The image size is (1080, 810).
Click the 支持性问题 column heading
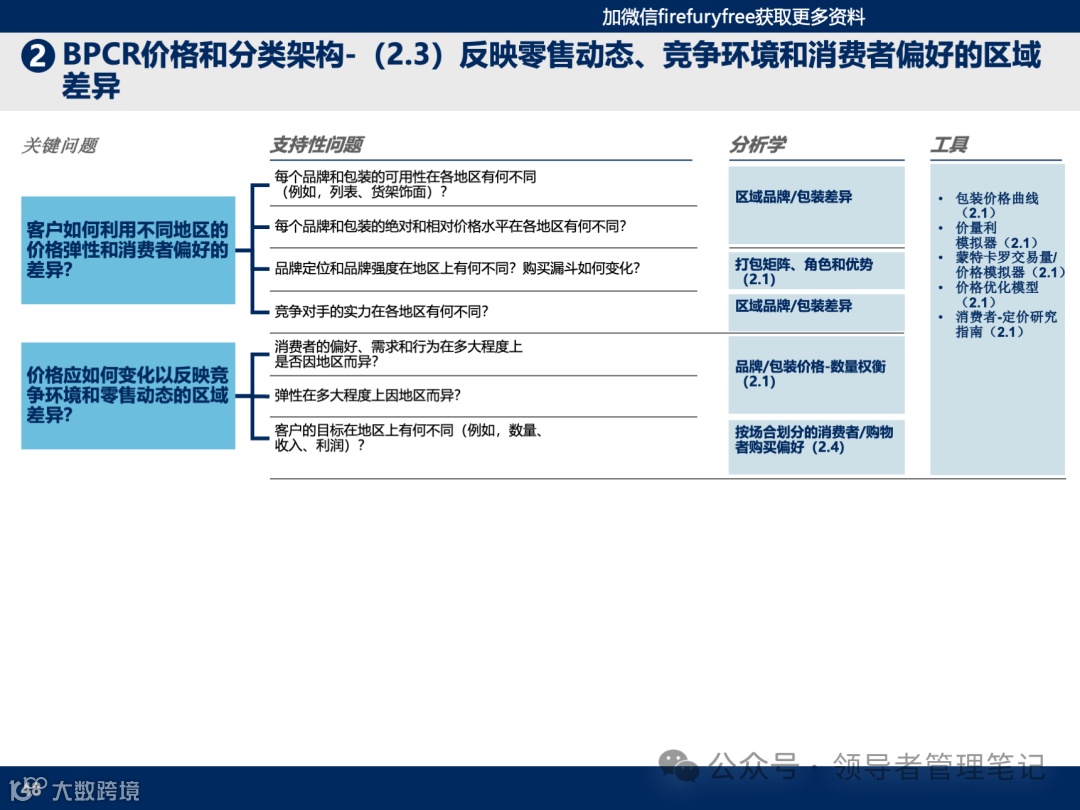317,145
